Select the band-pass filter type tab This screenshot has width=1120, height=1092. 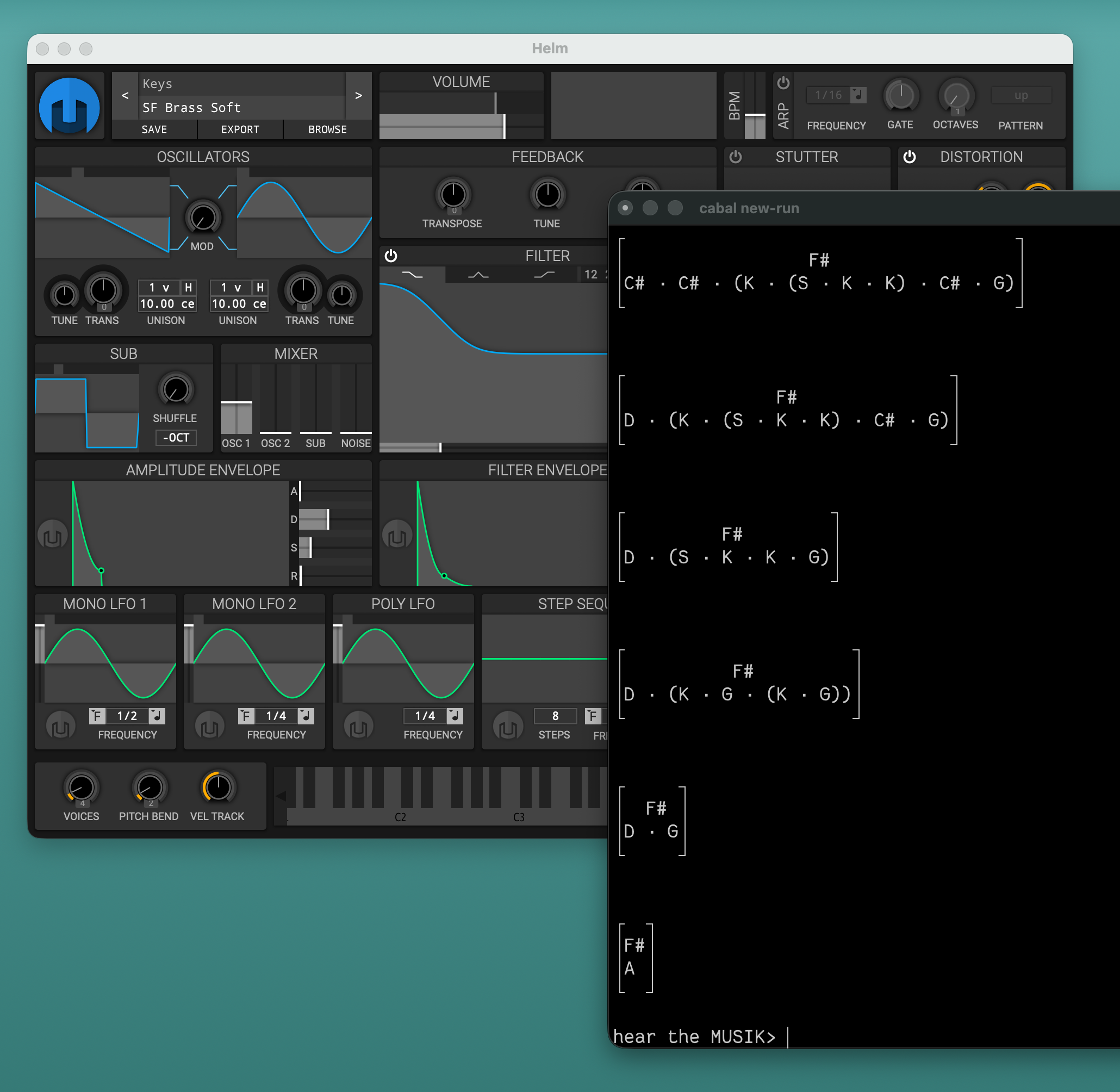(x=478, y=275)
